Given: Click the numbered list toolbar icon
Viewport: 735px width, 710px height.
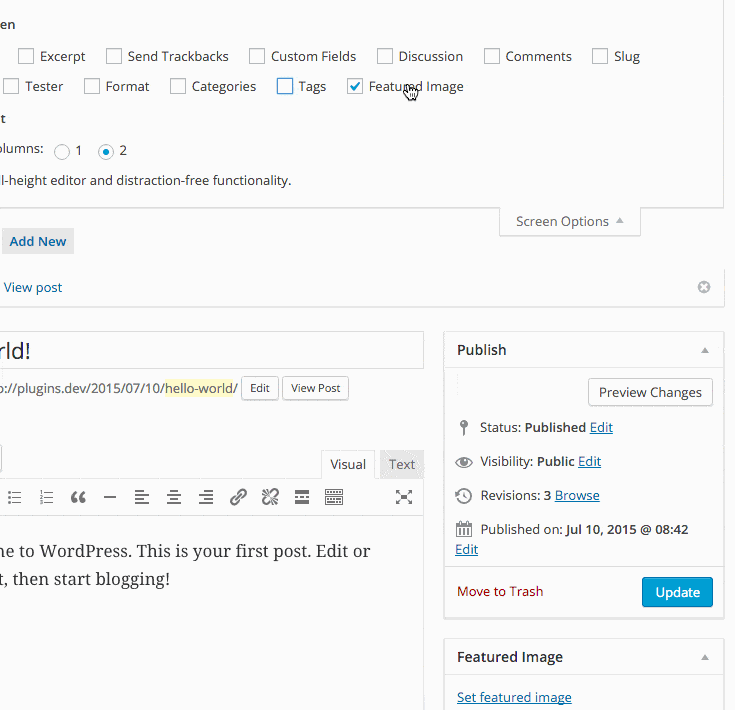Looking at the screenshot, I should click(x=46, y=497).
